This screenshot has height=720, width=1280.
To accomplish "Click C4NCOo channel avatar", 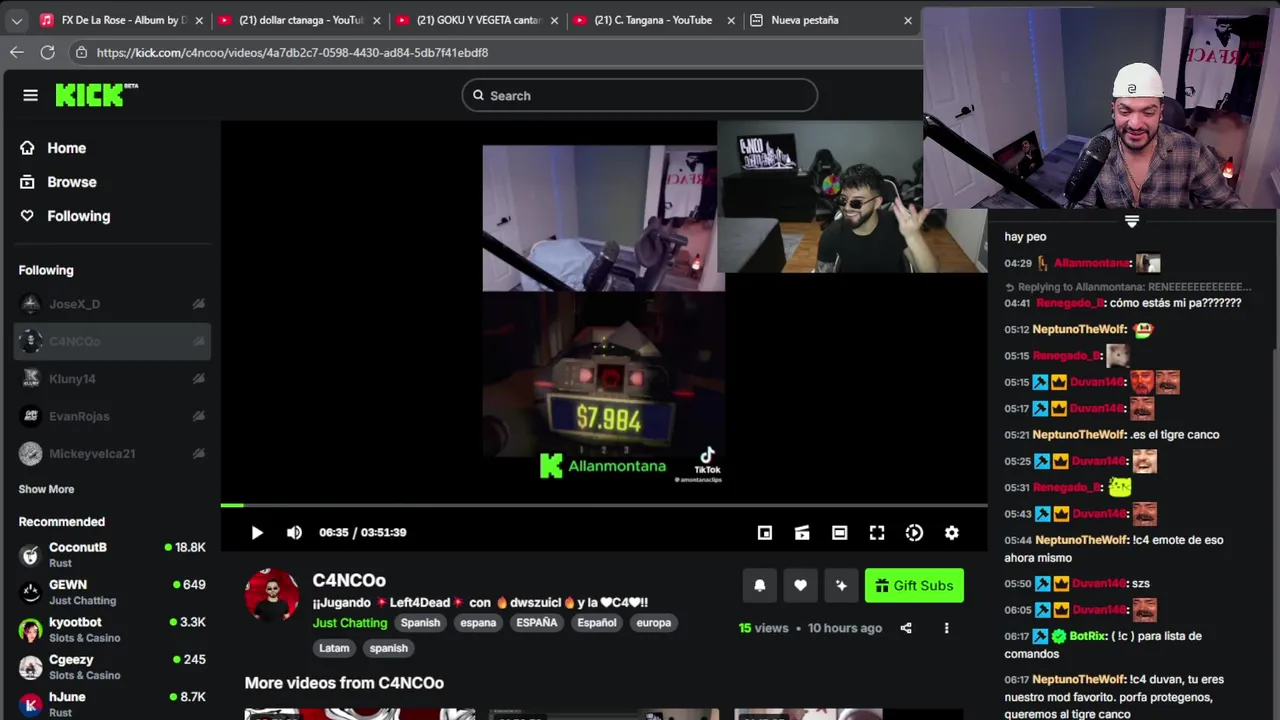I will [x=272, y=595].
